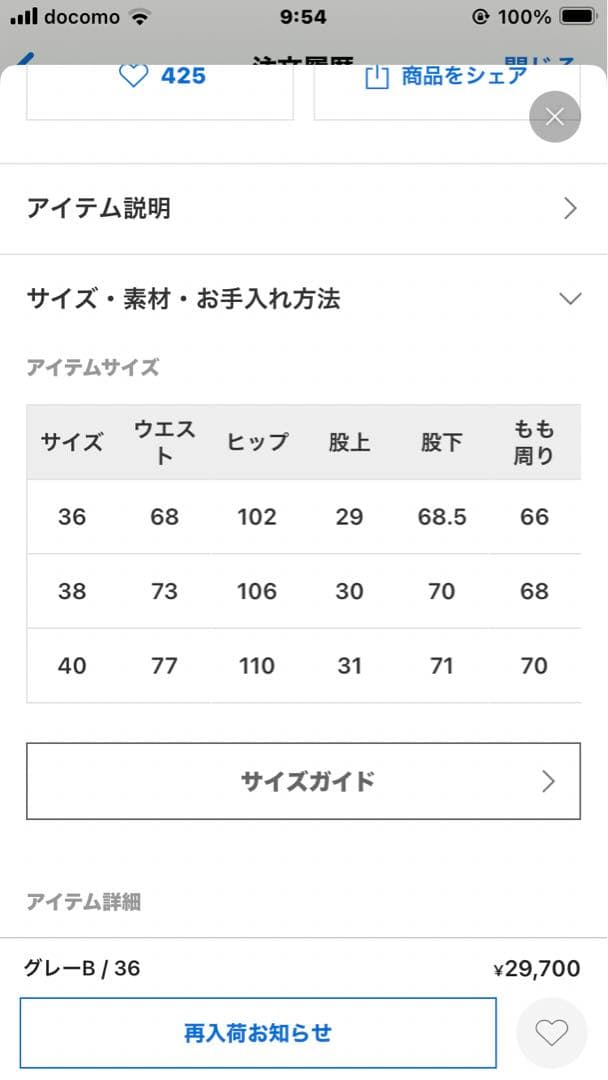Tap the ウエスト column header
Viewport: 608px width, 1080px height.
[x=164, y=442]
